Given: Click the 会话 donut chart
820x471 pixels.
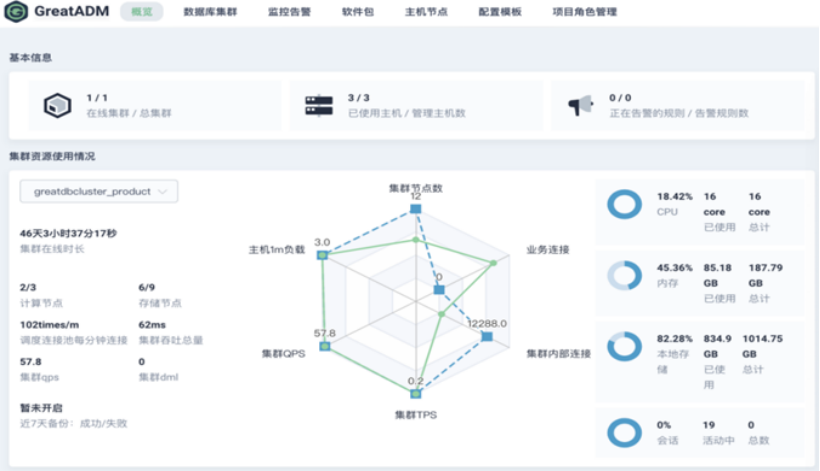Looking at the screenshot, I should tap(624, 433).
